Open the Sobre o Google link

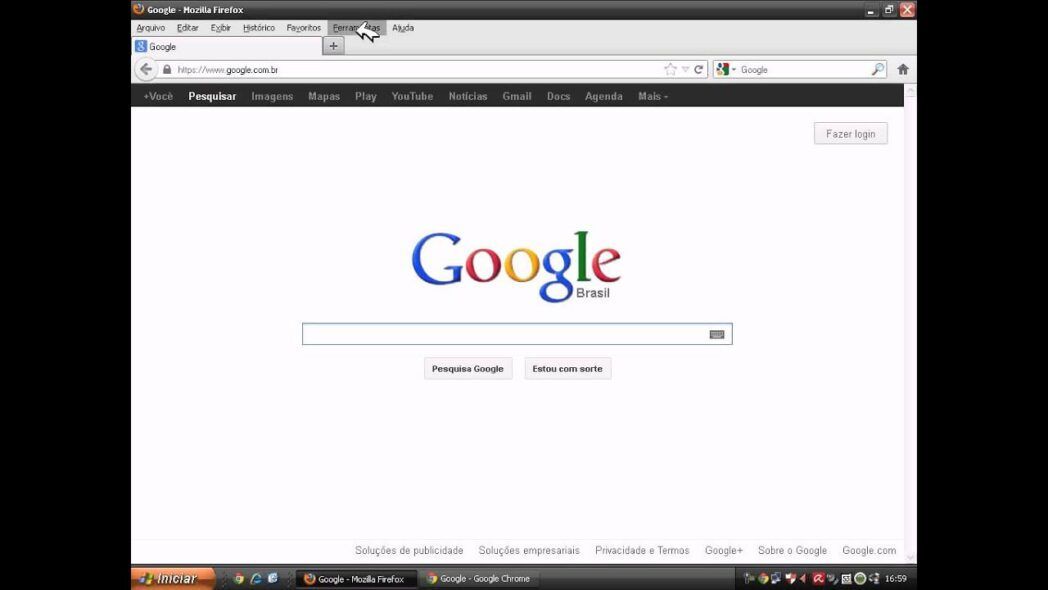click(792, 551)
